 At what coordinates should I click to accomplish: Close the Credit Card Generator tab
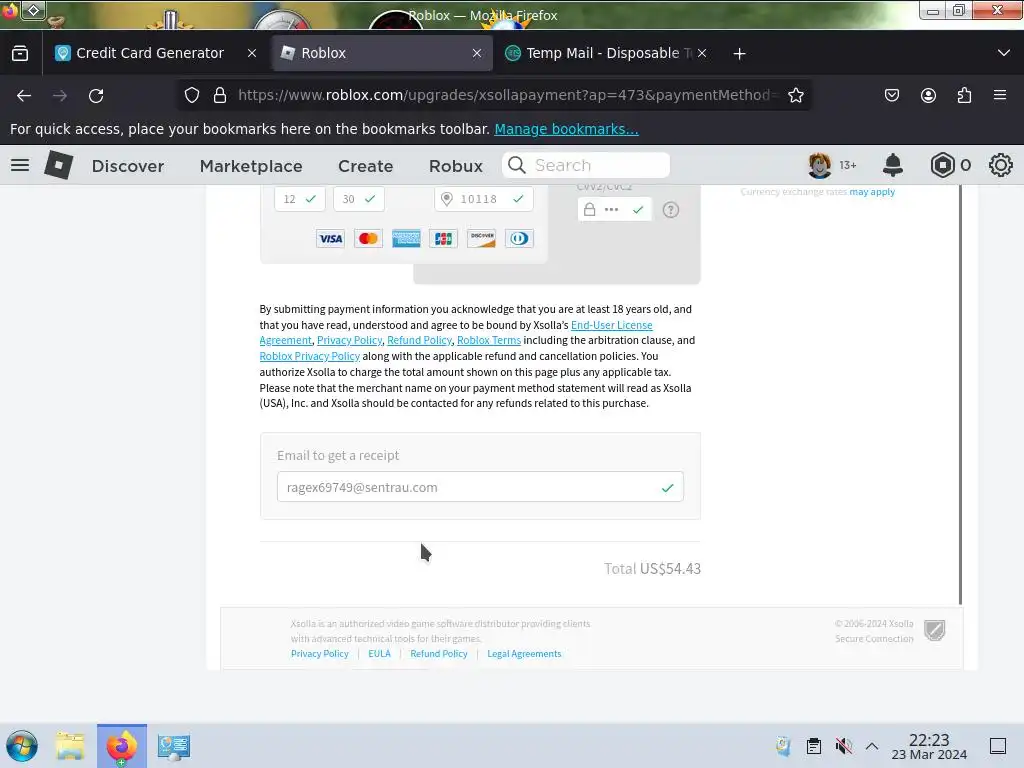click(252, 54)
